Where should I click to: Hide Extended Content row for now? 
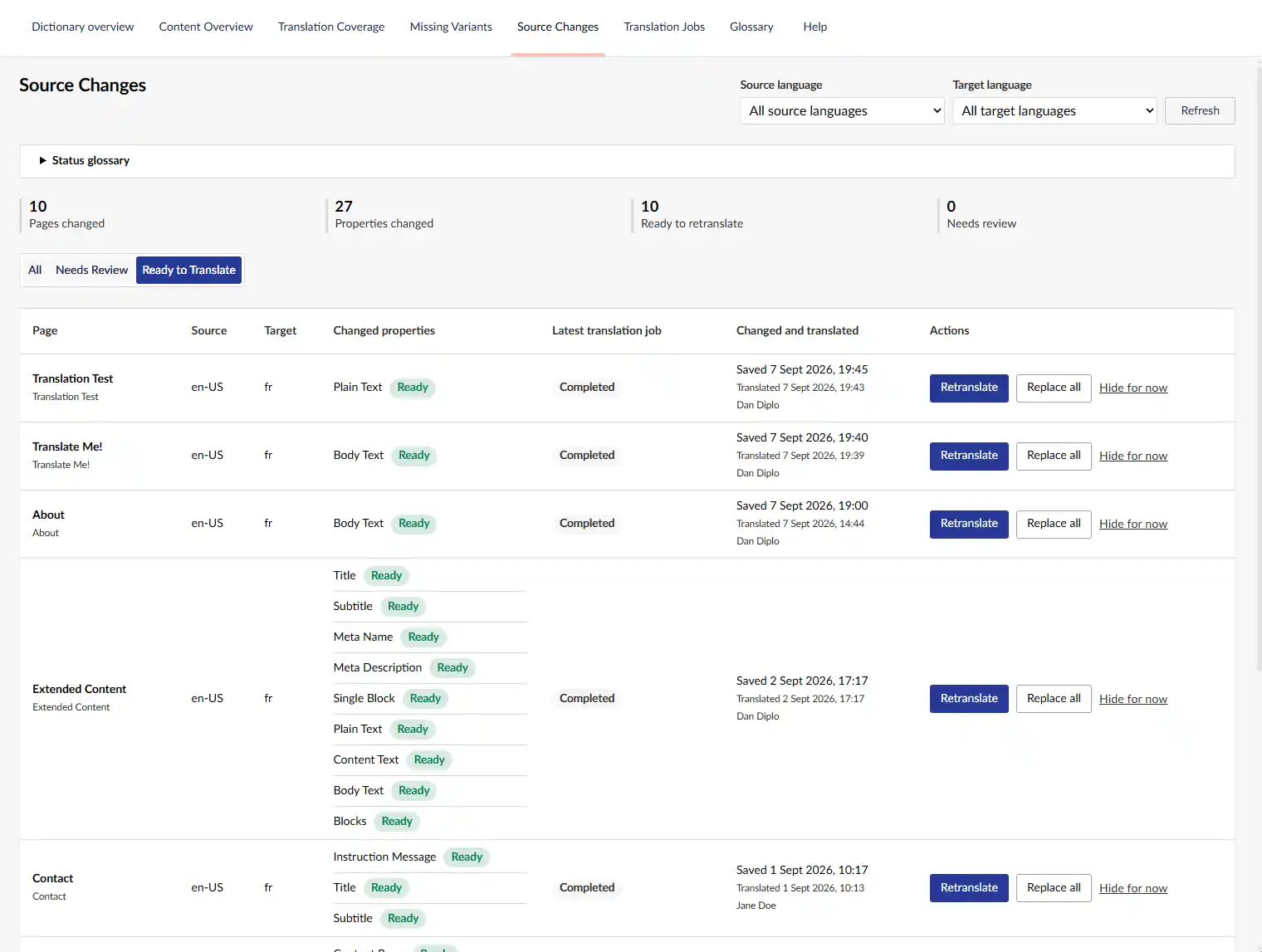[x=1133, y=699]
